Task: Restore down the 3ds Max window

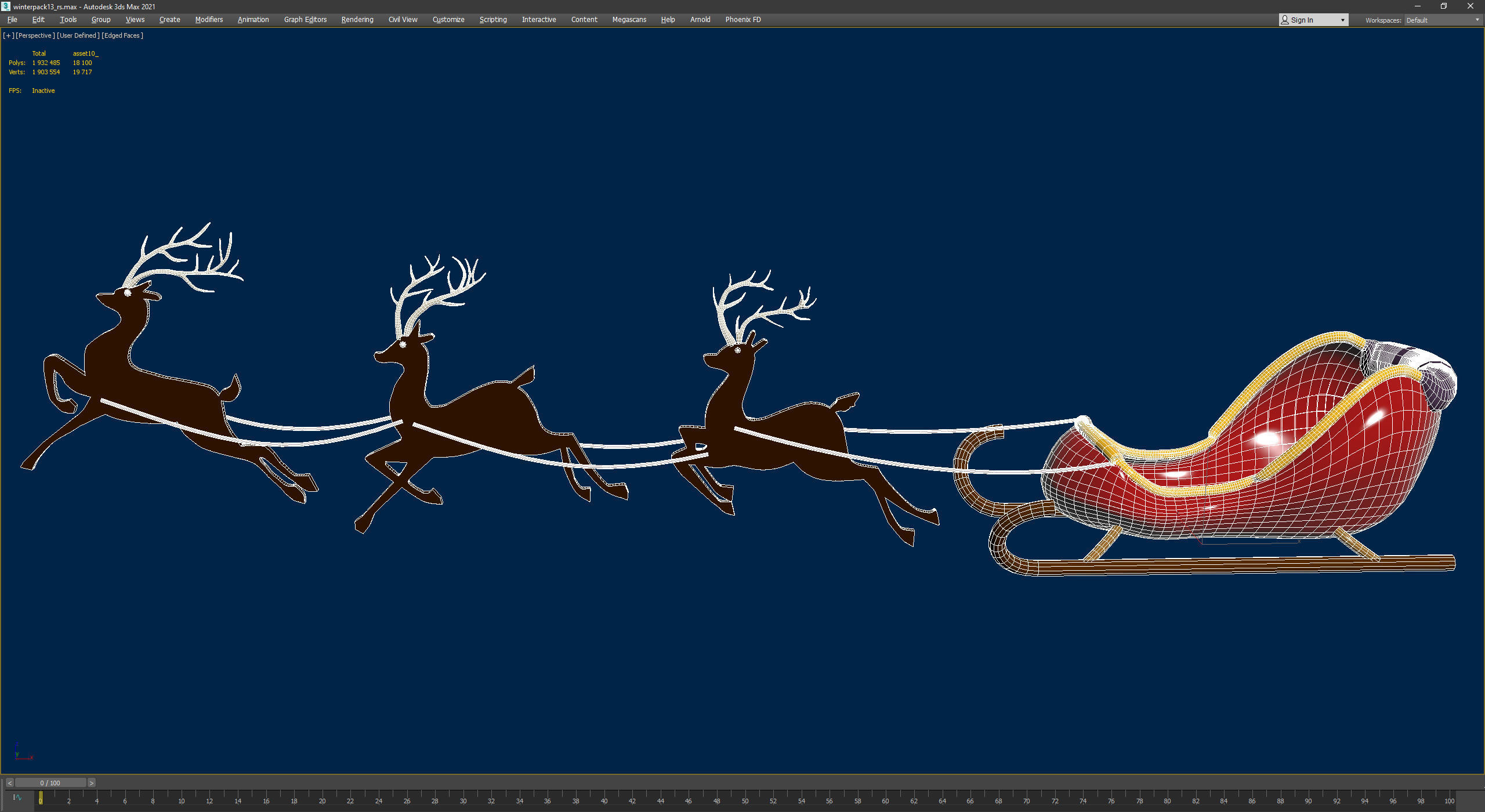Action: click(x=1444, y=6)
